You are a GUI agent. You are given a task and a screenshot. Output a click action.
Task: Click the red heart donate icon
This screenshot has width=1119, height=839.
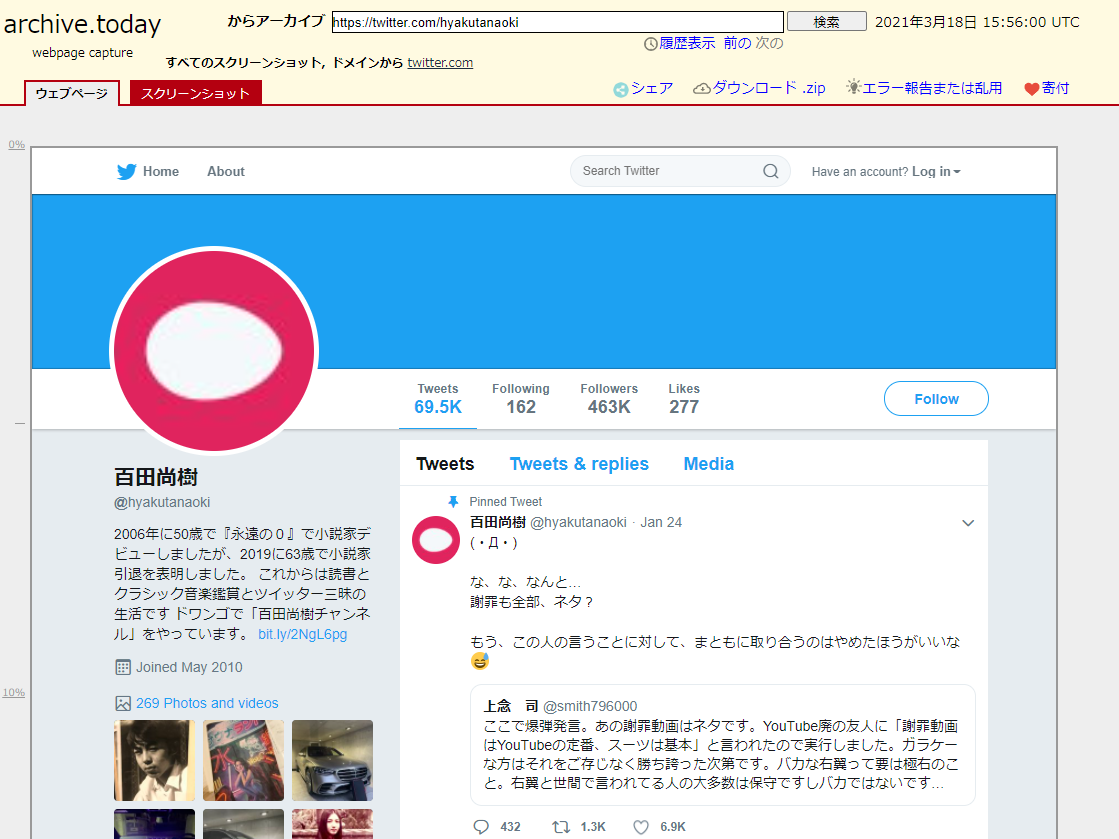point(1032,89)
